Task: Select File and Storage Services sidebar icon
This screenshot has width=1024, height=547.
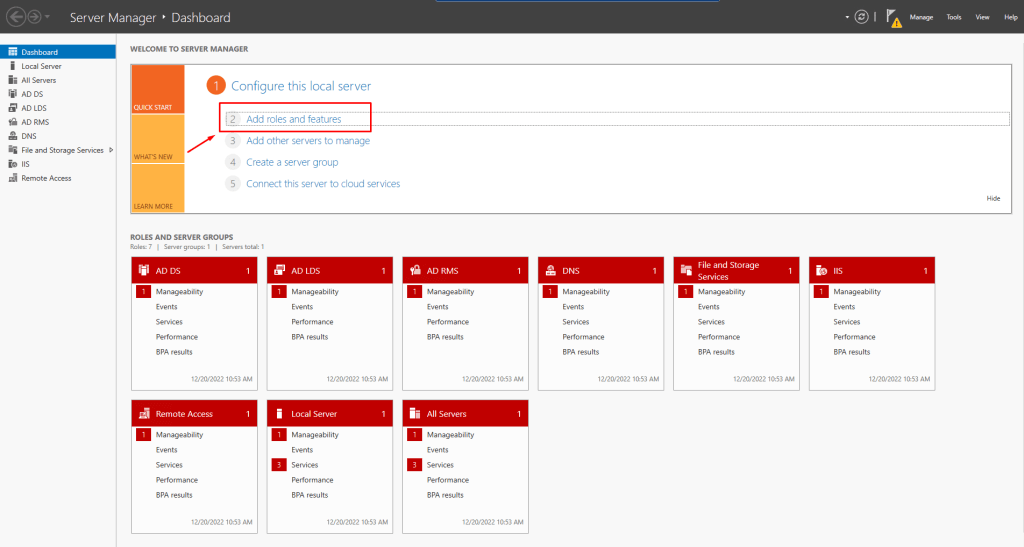Action: tap(12, 150)
